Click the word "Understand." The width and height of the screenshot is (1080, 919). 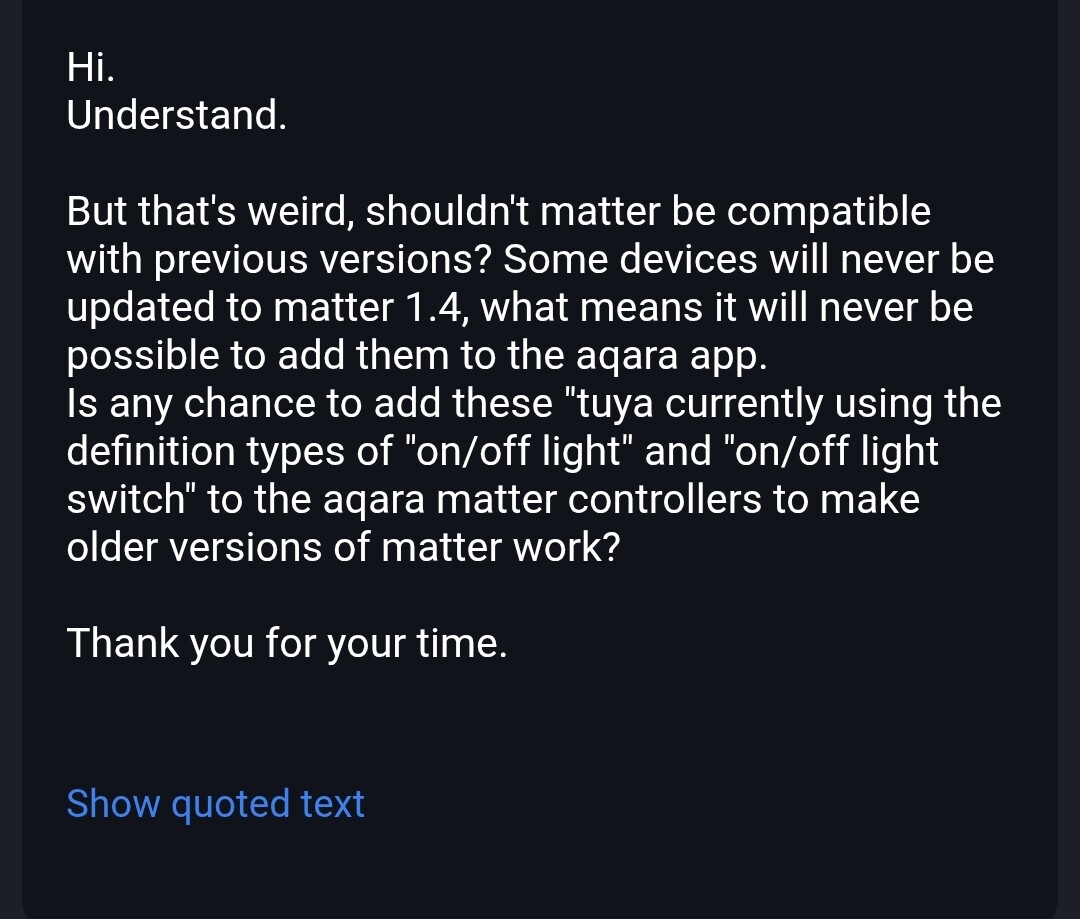coord(176,116)
